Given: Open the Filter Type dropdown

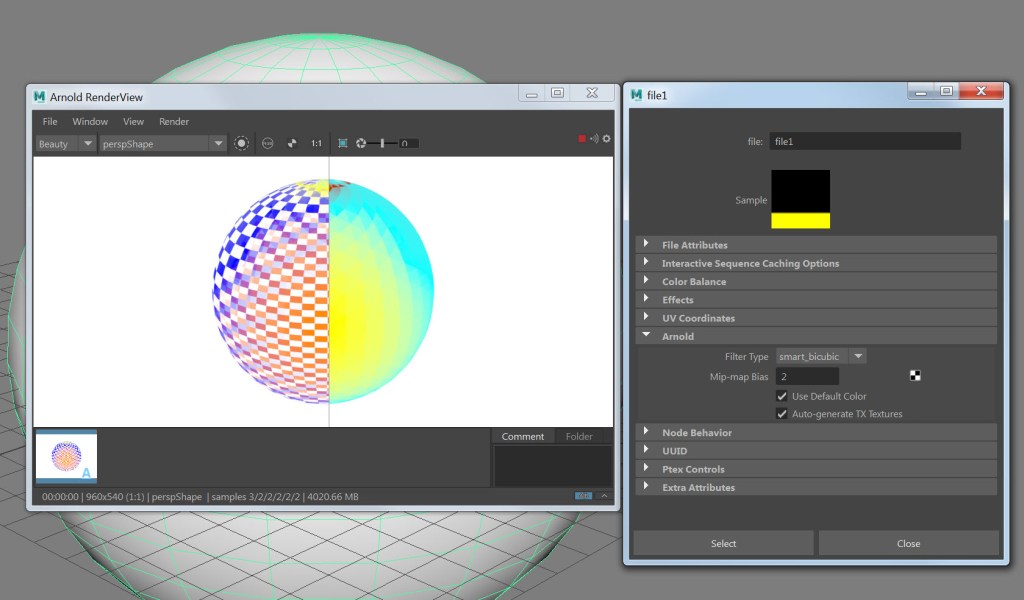Looking at the screenshot, I should click(857, 356).
